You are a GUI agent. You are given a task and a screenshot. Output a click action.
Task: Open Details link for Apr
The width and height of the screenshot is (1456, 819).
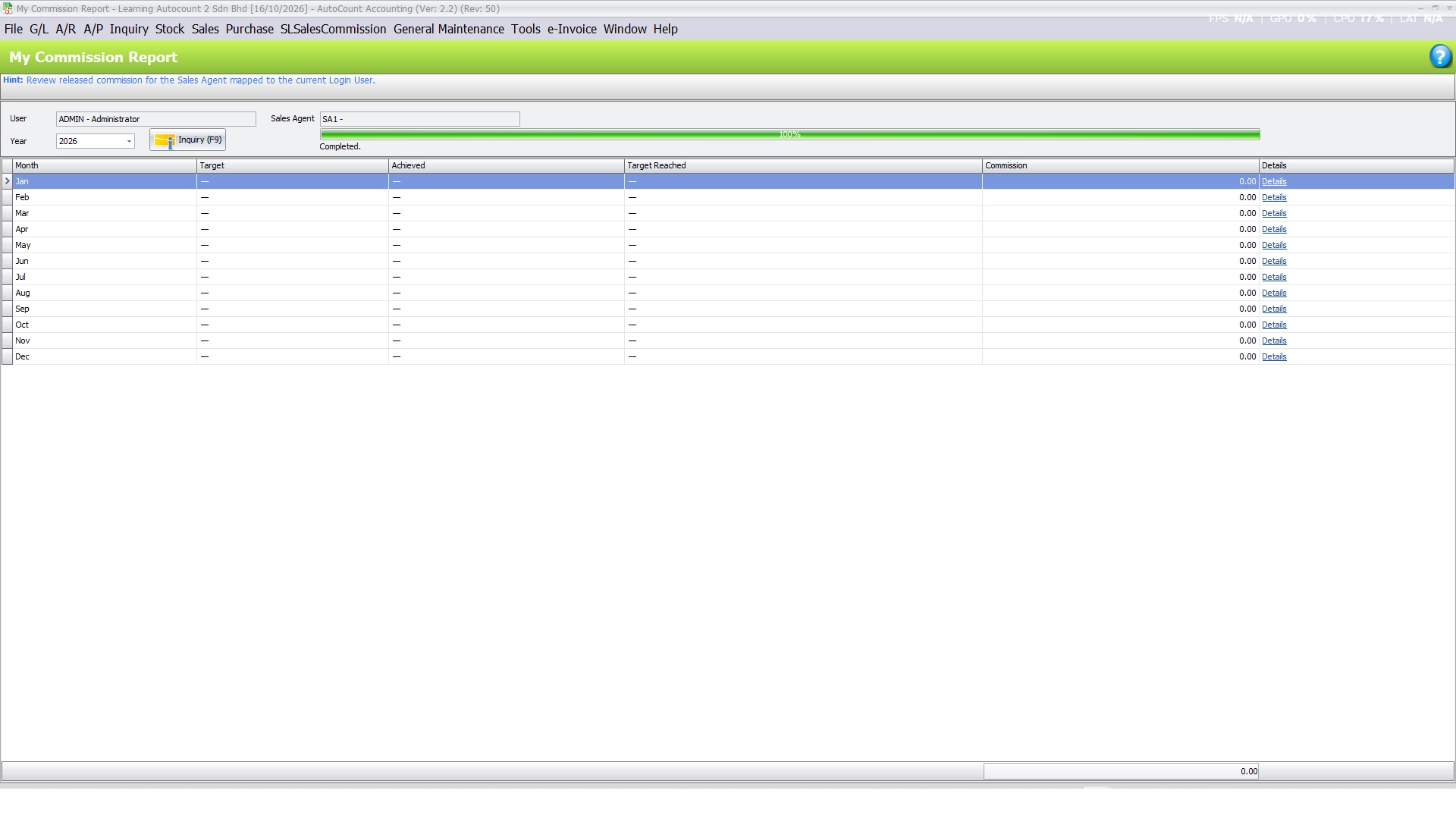1274,229
